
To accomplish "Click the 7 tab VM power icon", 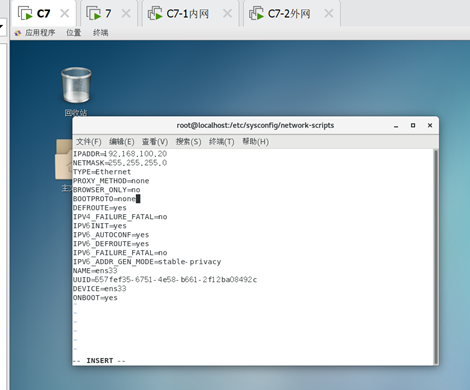I will [94, 14].
